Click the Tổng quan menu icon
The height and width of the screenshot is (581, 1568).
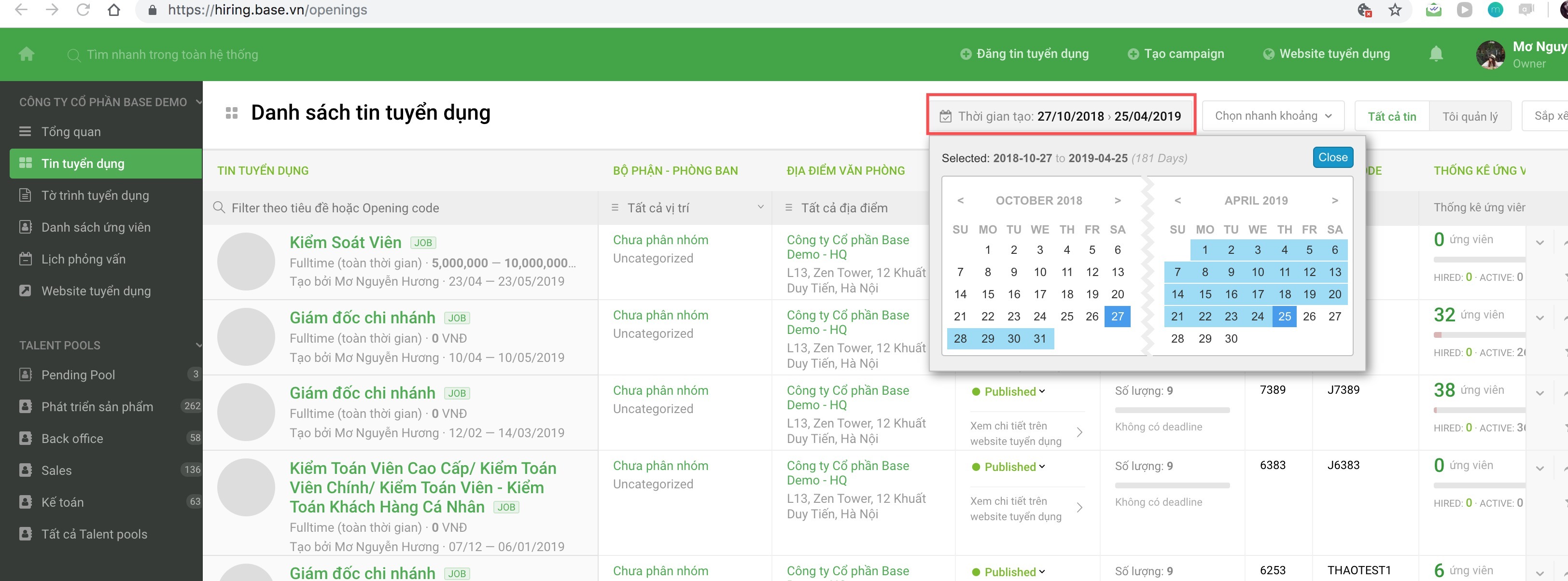coord(25,131)
